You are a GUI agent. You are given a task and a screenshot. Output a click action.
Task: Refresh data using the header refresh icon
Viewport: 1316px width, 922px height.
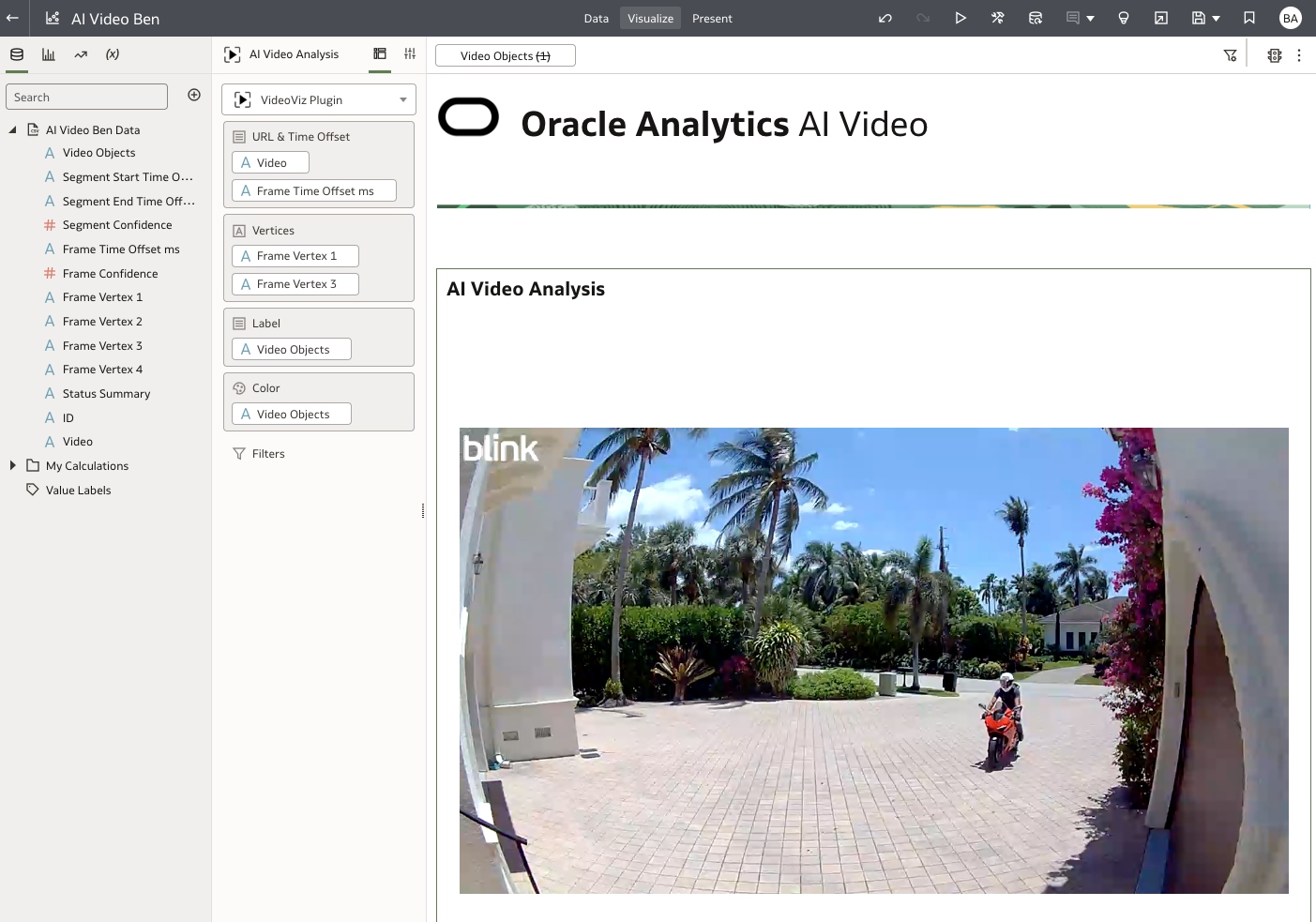[x=1036, y=18]
